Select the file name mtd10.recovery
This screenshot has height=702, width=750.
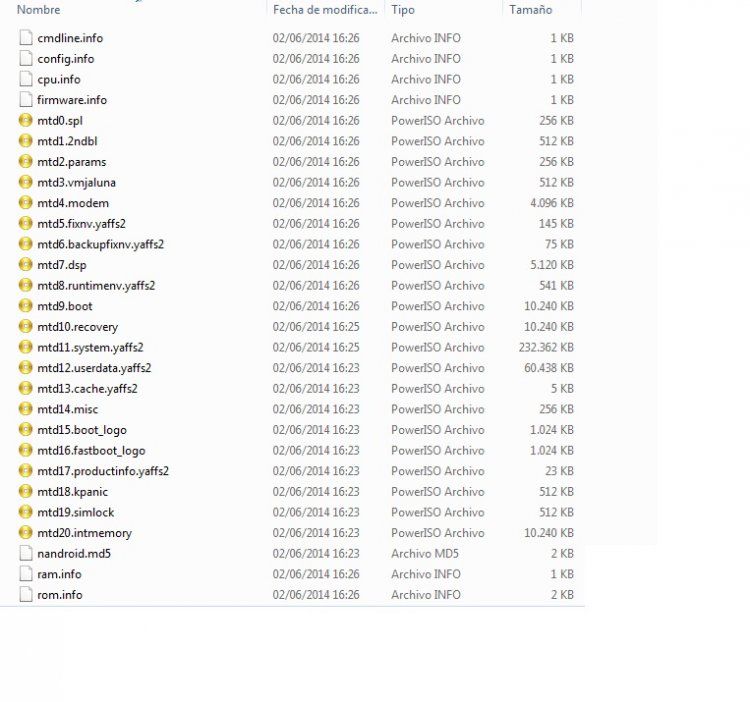click(77, 327)
